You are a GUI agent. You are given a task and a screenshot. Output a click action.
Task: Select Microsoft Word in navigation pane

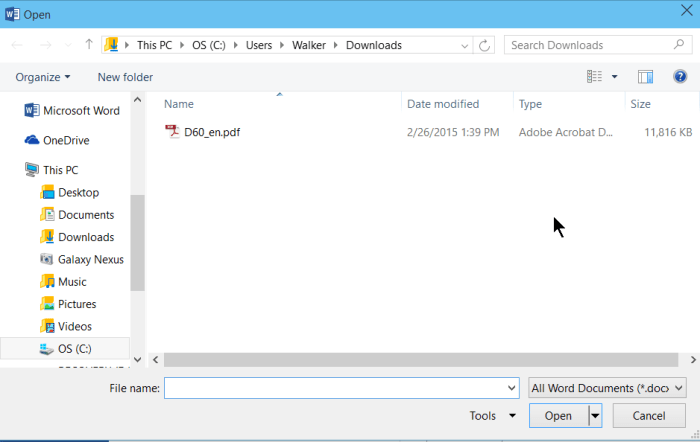(72, 110)
